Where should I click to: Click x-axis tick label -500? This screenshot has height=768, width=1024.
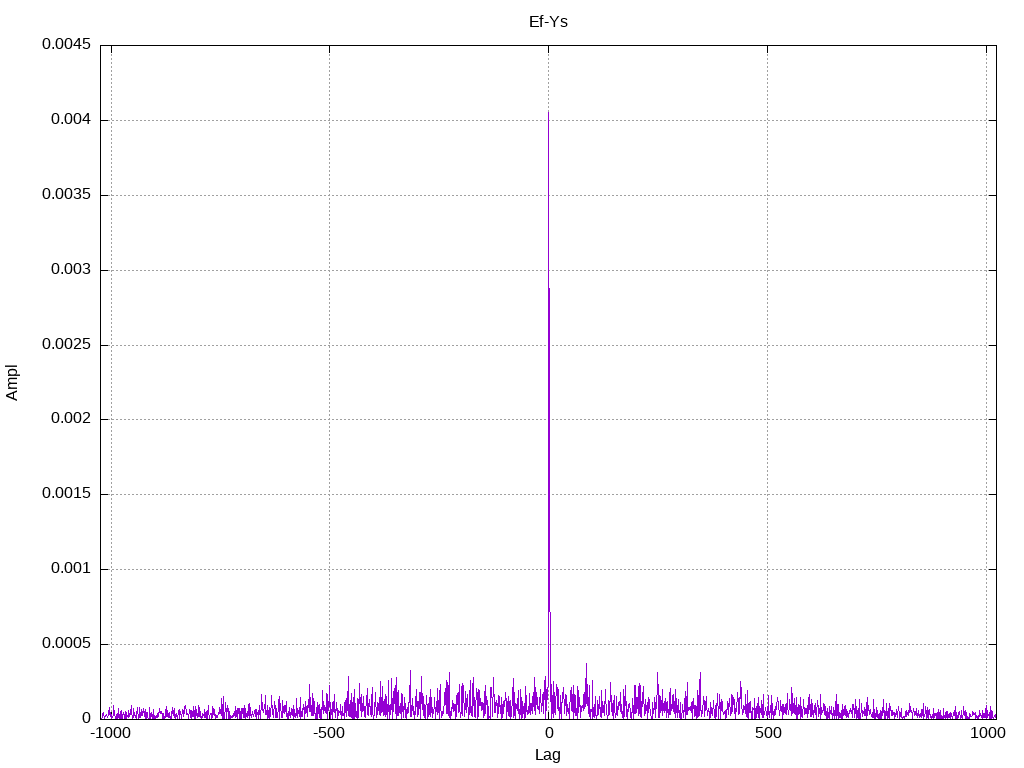(328, 733)
